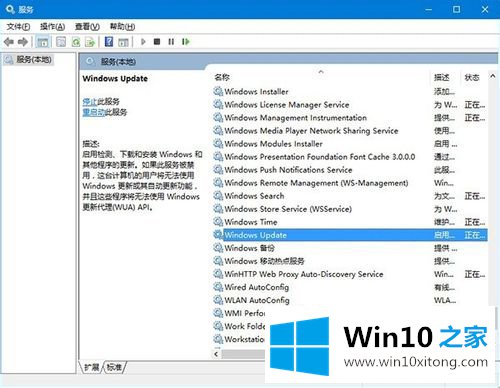Select Windows Modules Installer row

coord(350,144)
